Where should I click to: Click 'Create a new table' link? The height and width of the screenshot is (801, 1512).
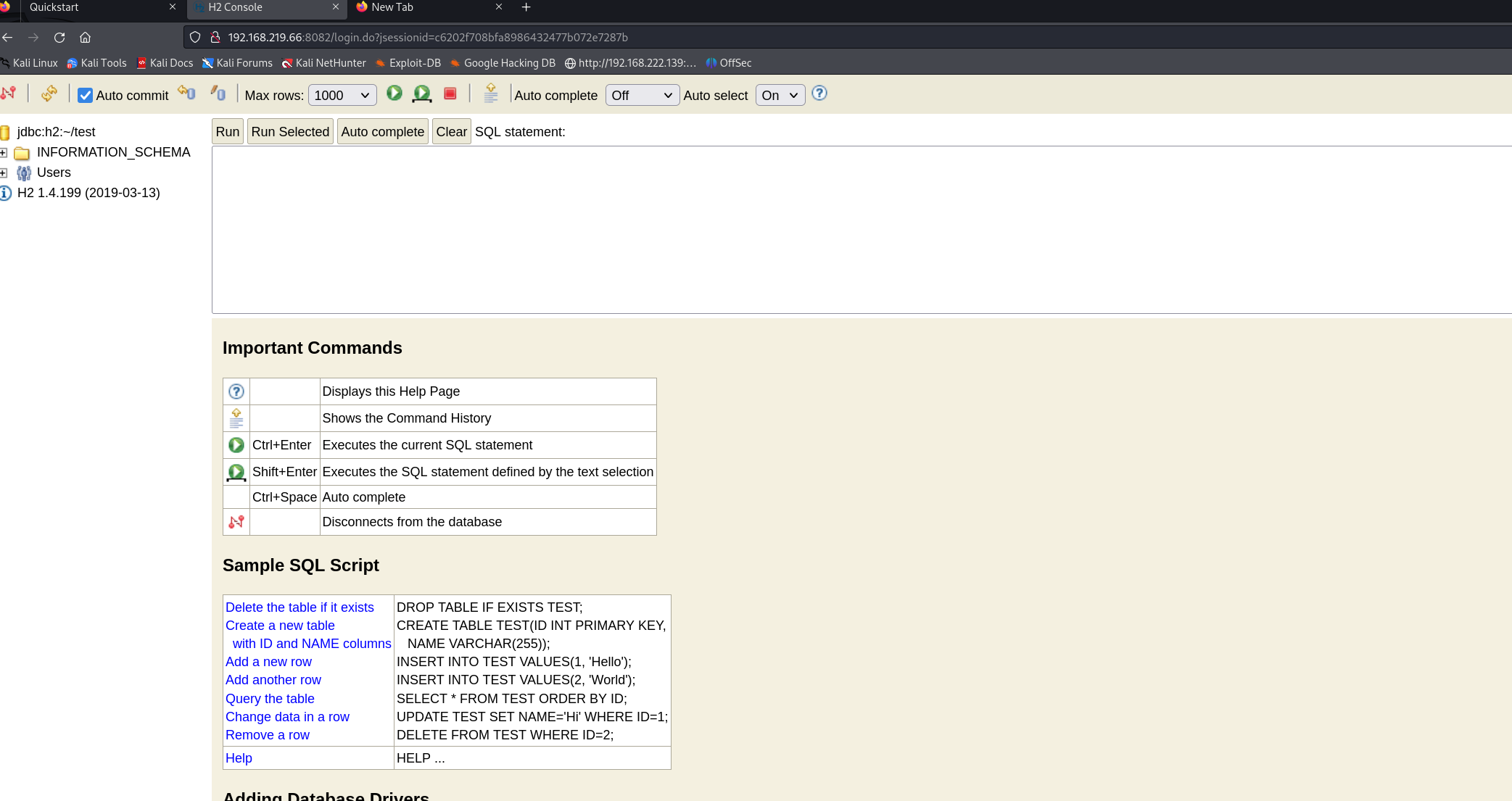(280, 626)
